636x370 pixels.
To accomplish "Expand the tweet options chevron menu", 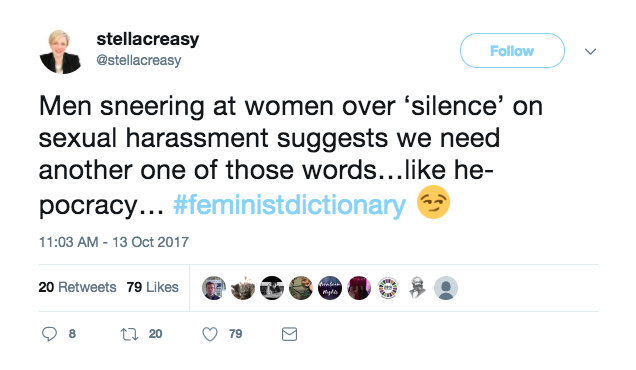I will (590, 52).
